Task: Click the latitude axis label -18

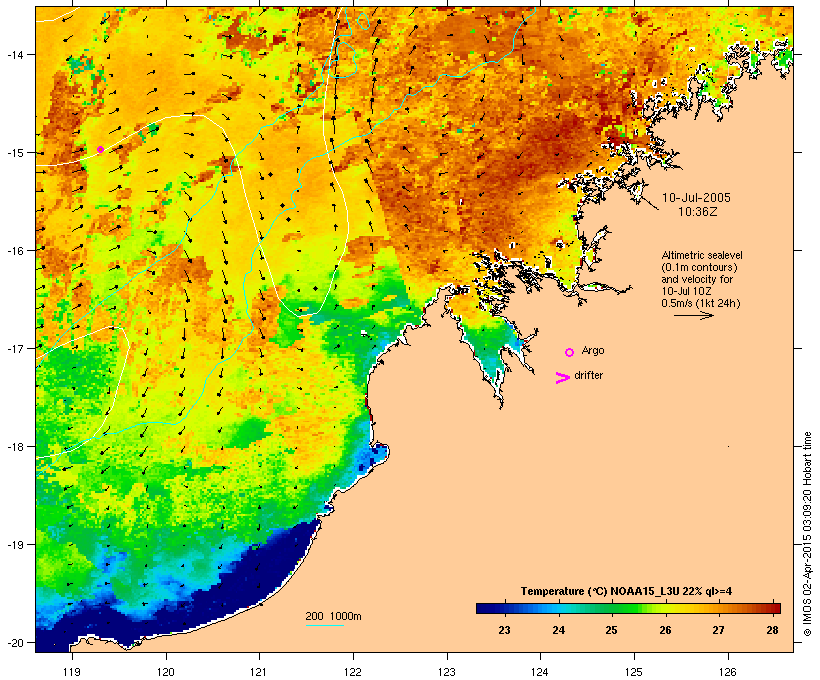Action: (14, 447)
